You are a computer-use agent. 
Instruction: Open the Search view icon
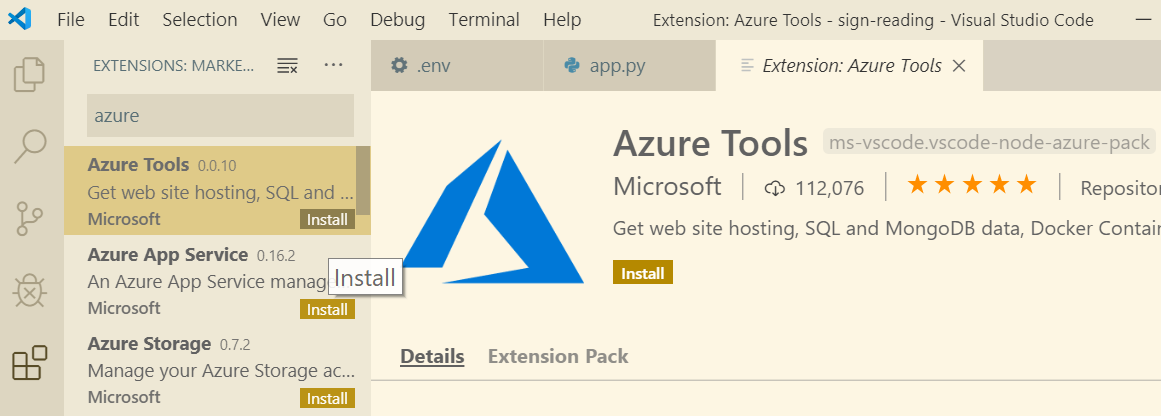pyautogui.click(x=30, y=146)
